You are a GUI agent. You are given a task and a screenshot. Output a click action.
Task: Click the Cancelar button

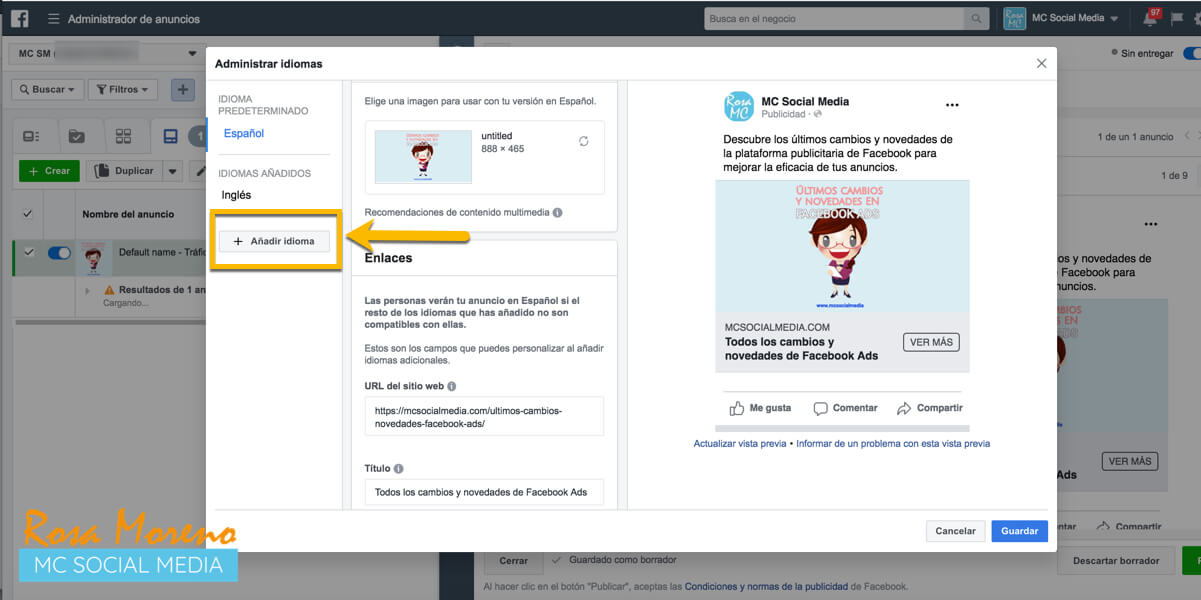point(955,531)
